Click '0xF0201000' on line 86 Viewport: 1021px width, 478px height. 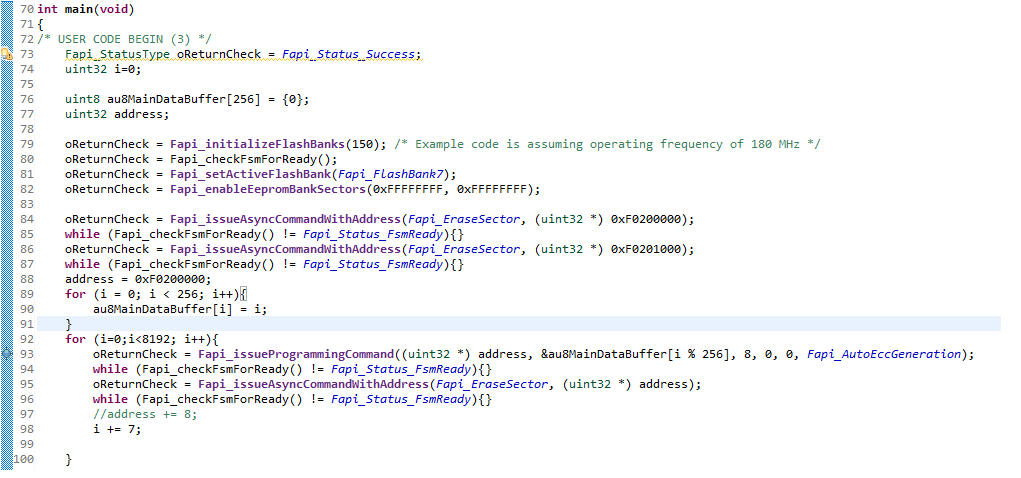point(646,249)
